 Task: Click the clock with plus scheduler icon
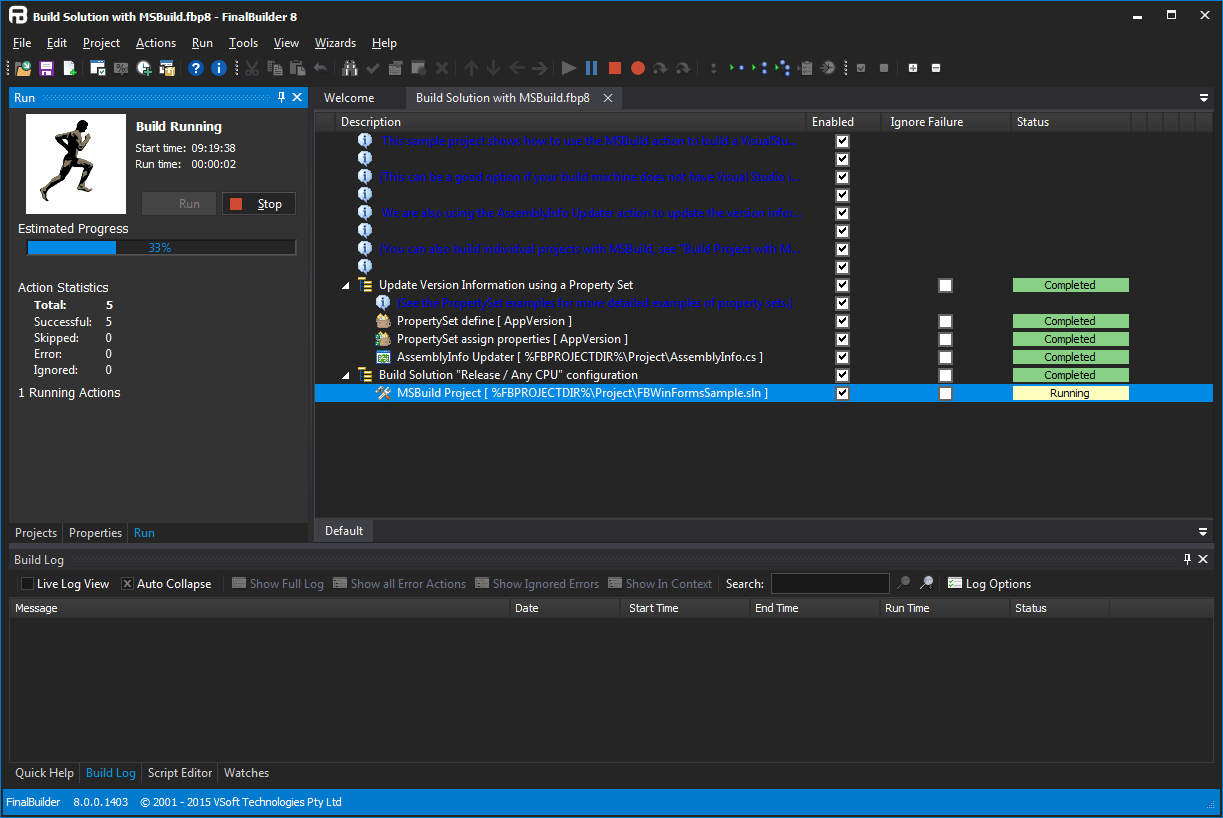pyautogui.click(x=145, y=68)
